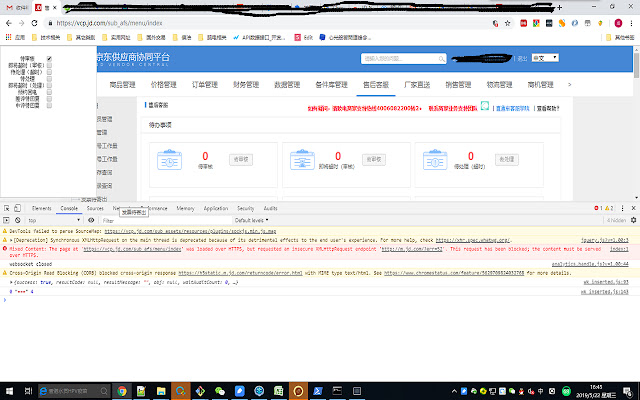This screenshot has width=640, height=400.
Task: Open the 订单管理 menu
Action: tap(205, 84)
